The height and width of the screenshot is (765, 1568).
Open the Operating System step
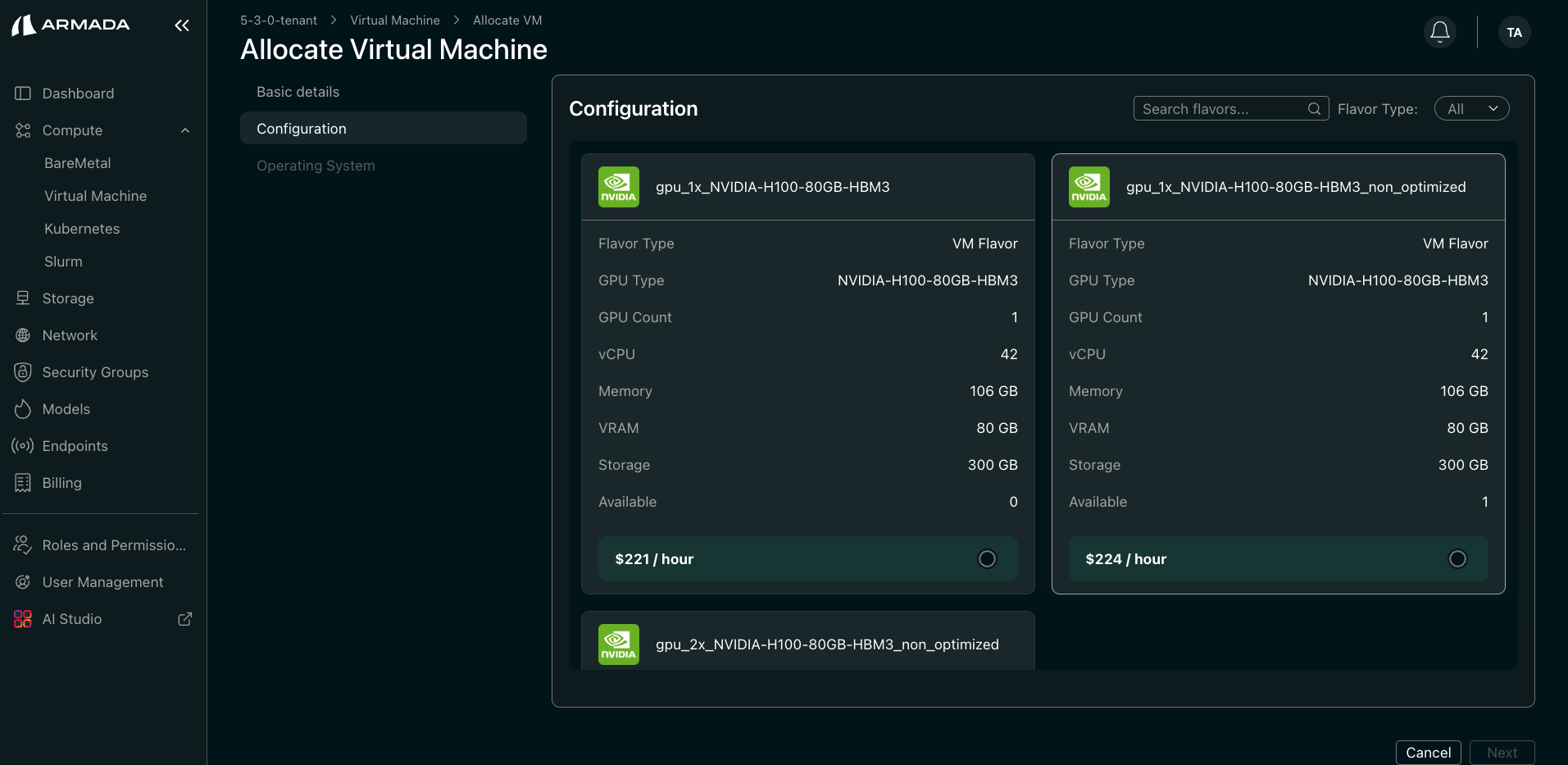[x=316, y=165]
